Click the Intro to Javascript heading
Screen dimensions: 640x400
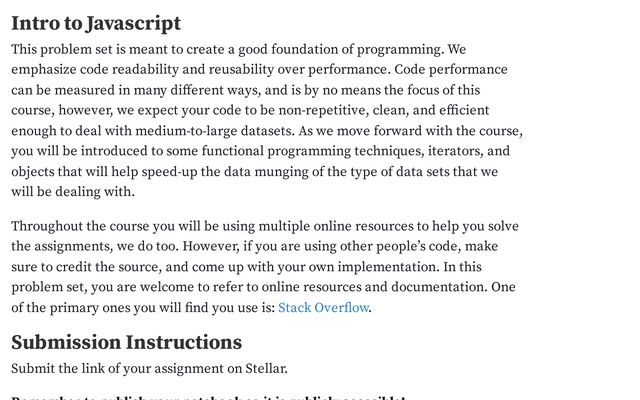(x=96, y=23)
